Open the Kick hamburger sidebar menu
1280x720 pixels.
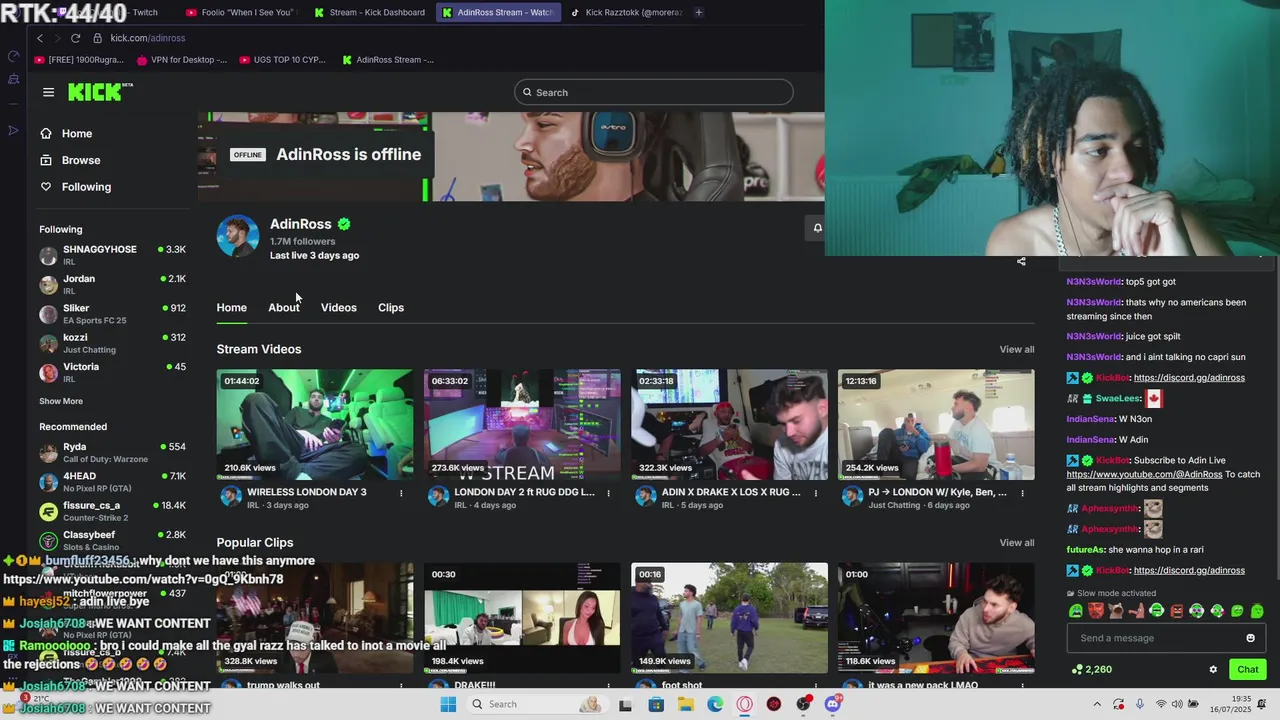click(48, 92)
